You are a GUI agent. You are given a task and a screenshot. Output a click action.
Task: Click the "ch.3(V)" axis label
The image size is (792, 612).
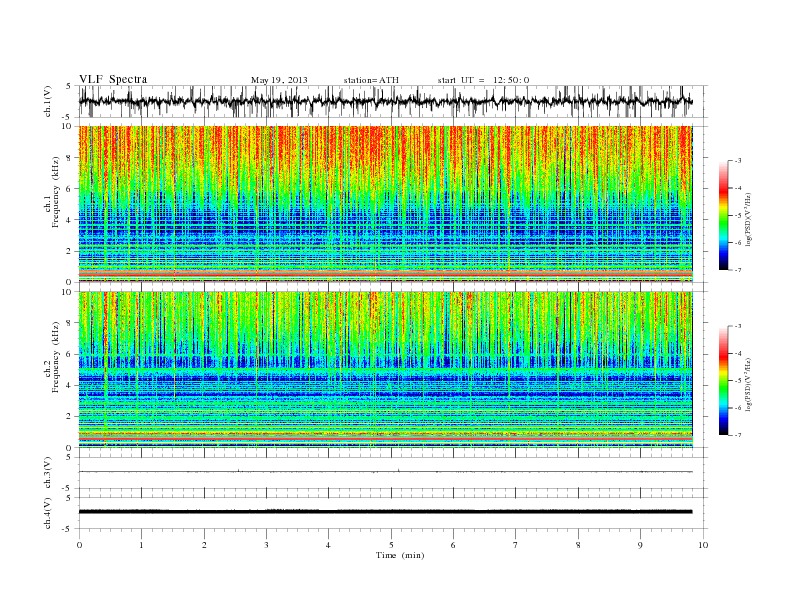[47, 473]
